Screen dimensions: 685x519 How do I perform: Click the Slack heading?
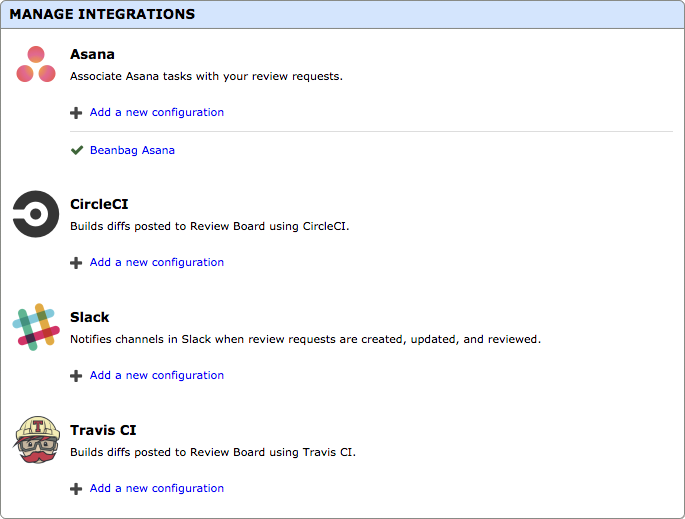90,317
